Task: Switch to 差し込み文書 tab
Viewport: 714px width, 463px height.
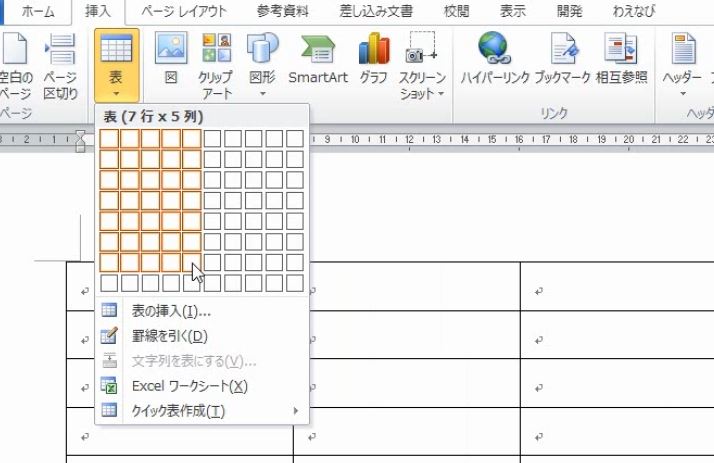Action: click(376, 11)
